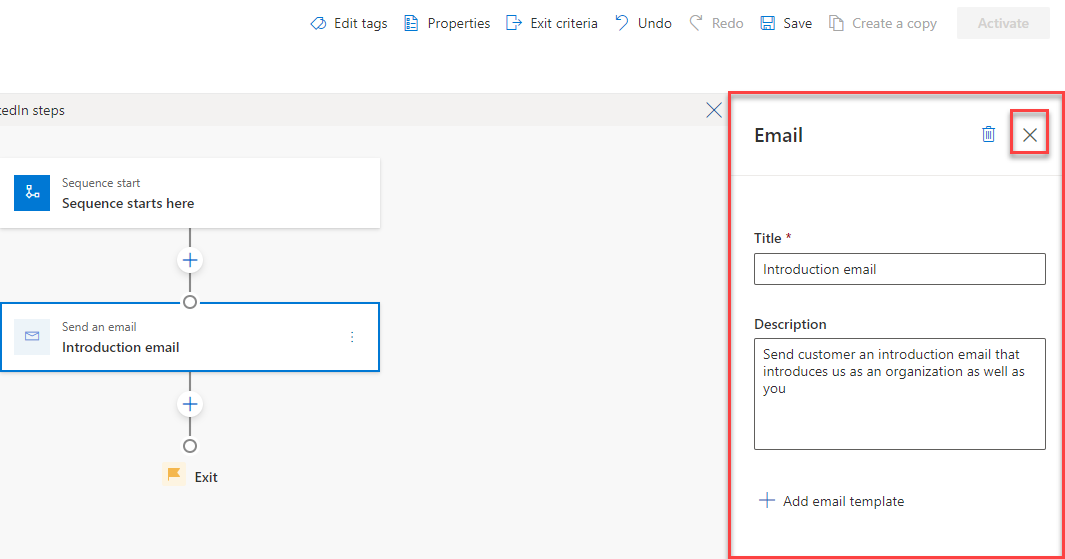Click the Redo toolbar button
1065x559 pixels.
(716, 23)
